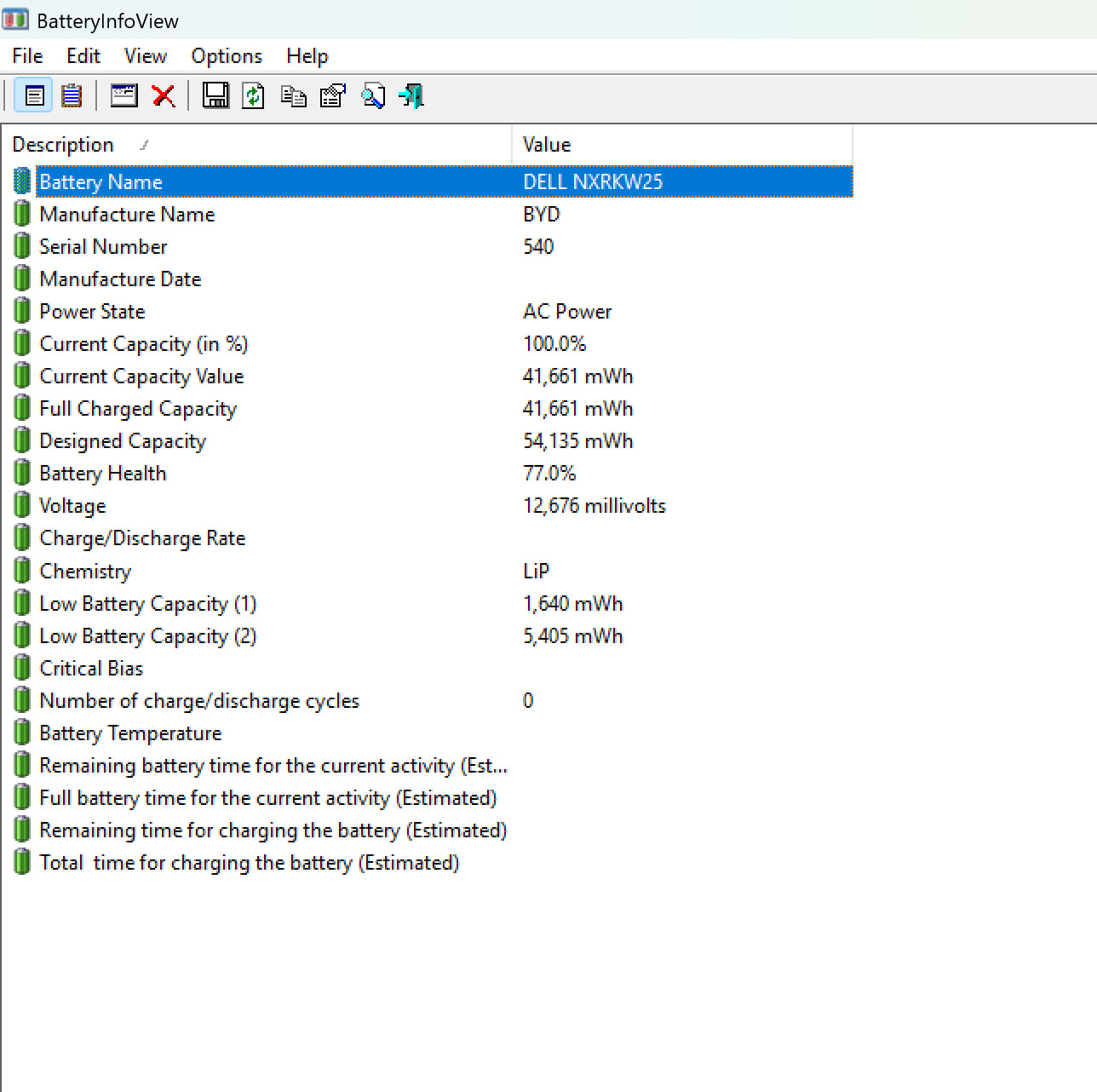Open the Advanced Options window icon
This screenshot has width=1097, height=1092.
[124, 95]
